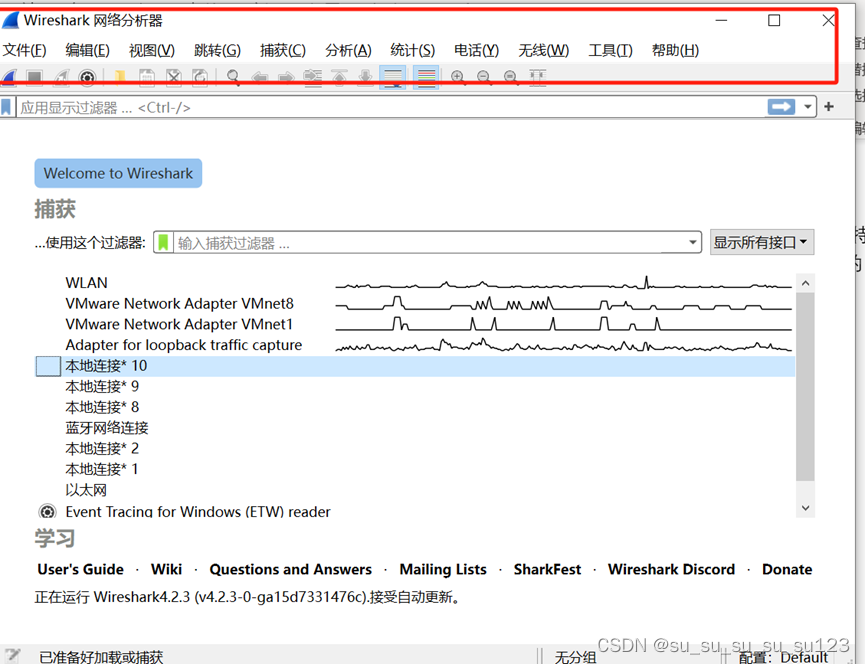Open capture options gear icon in toolbar
The width and height of the screenshot is (865, 664).
[87, 77]
